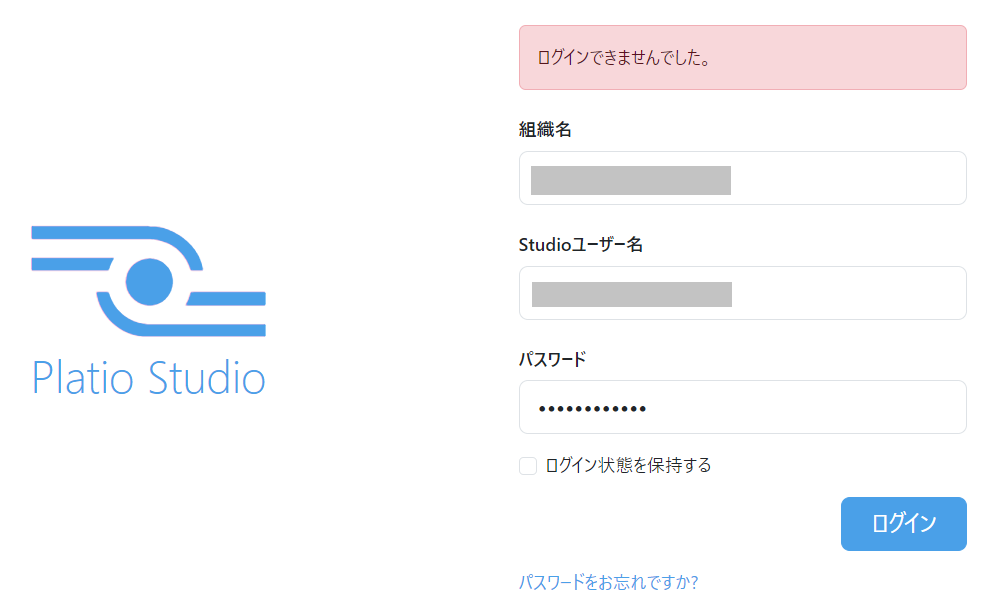
Task: Open the パスワードをお忘れですか? link
Action: point(608,582)
